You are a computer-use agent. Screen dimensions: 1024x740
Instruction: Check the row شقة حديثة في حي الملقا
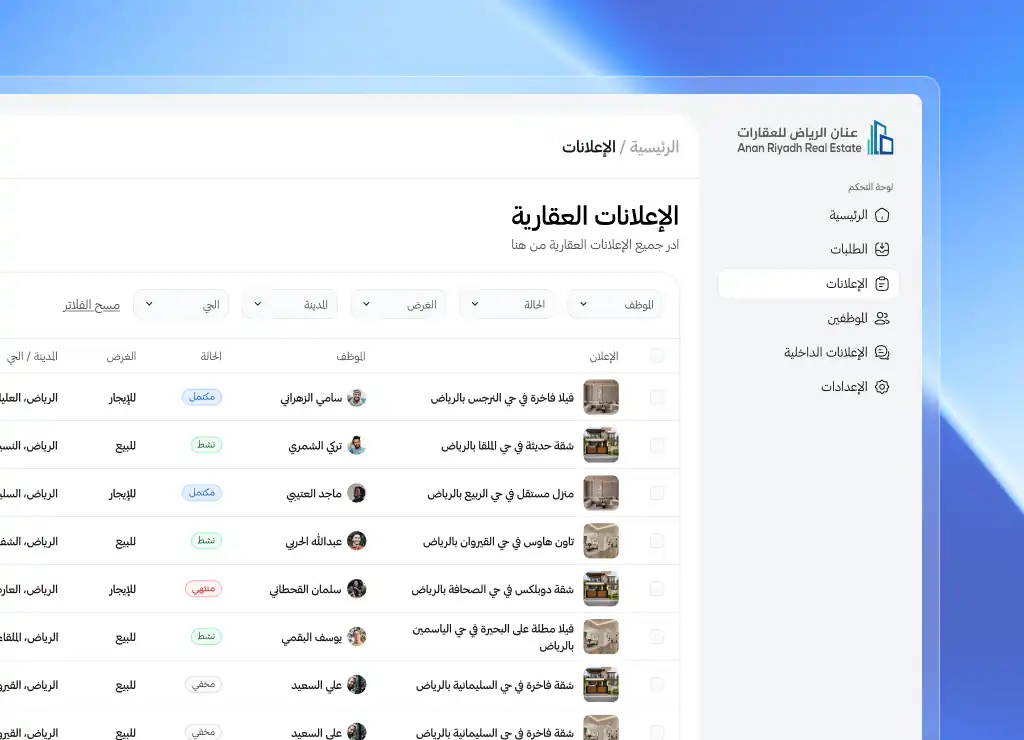pos(657,445)
